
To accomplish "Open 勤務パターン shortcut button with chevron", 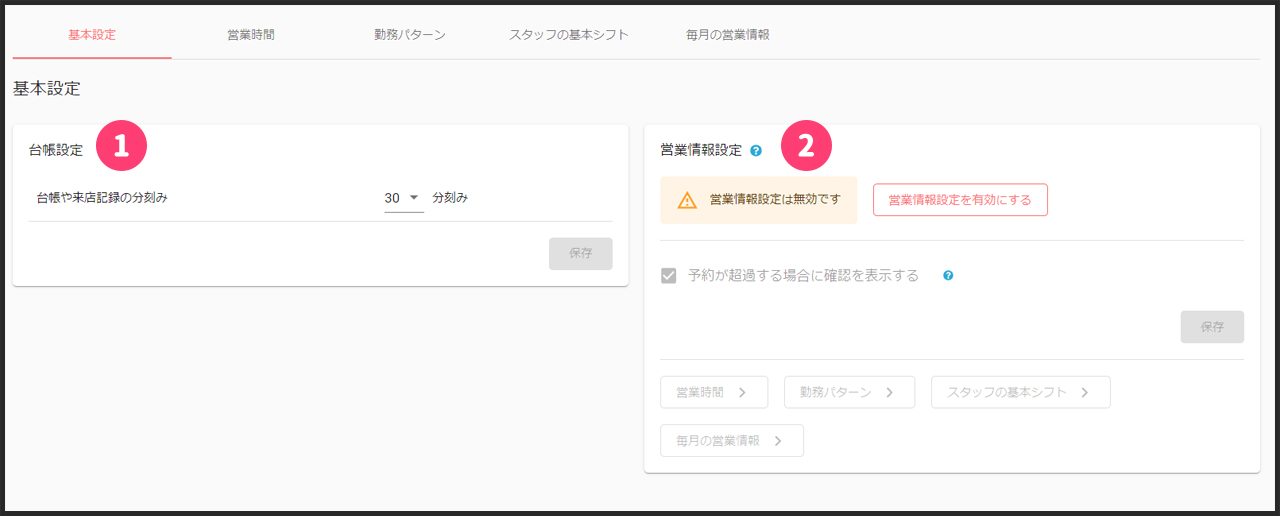I will (849, 393).
